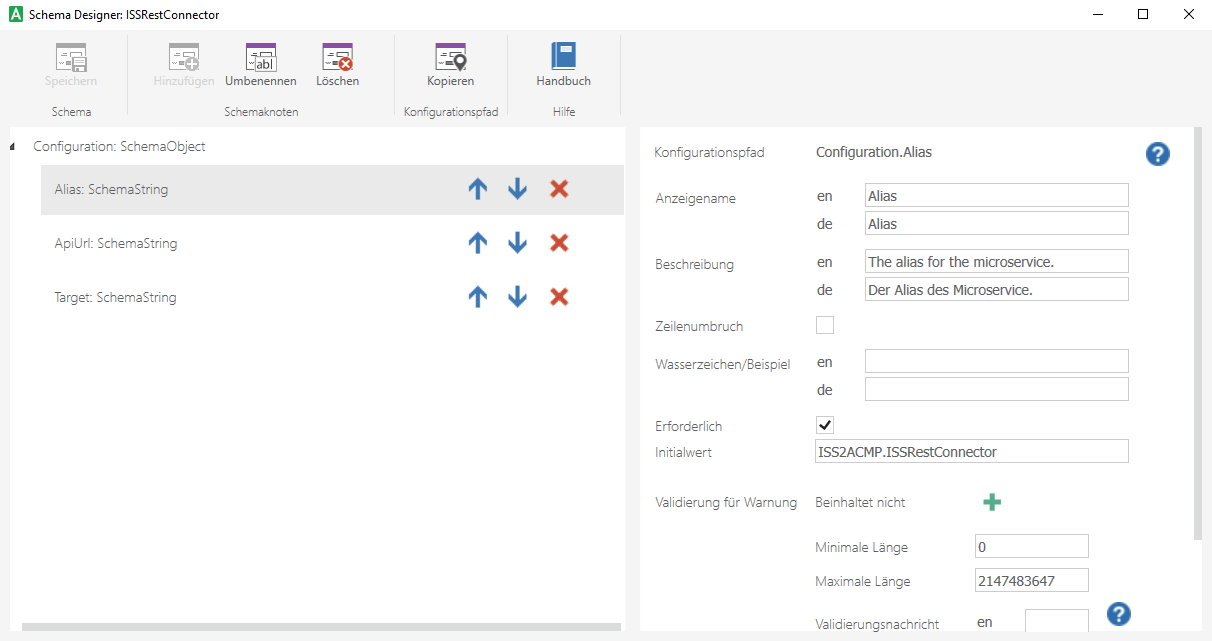Edit the Maximale Länge value field

[1031, 580]
